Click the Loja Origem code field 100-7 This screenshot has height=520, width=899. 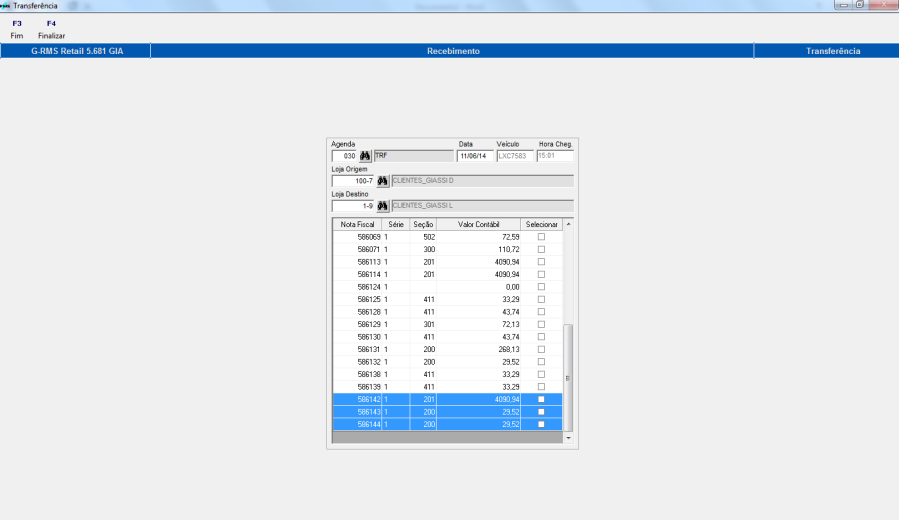point(353,181)
